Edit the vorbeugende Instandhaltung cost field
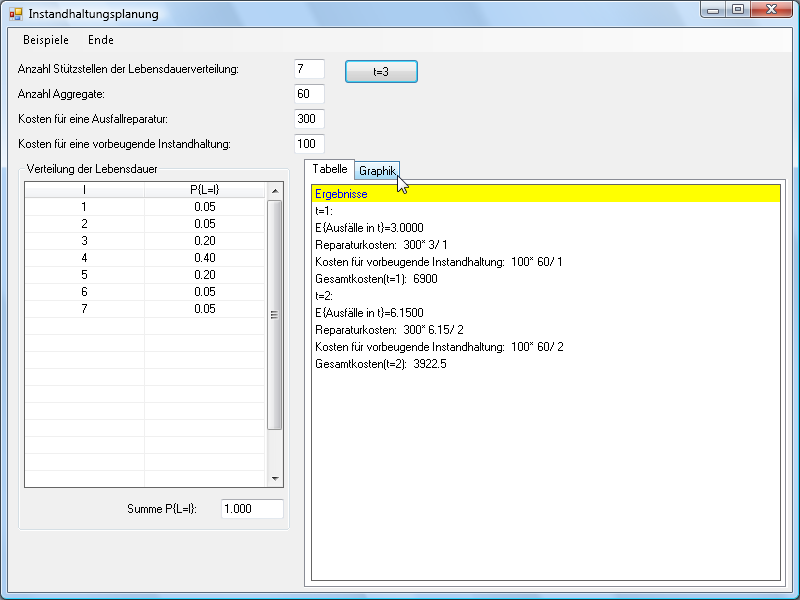Viewport: 800px width, 600px height. pos(309,144)
